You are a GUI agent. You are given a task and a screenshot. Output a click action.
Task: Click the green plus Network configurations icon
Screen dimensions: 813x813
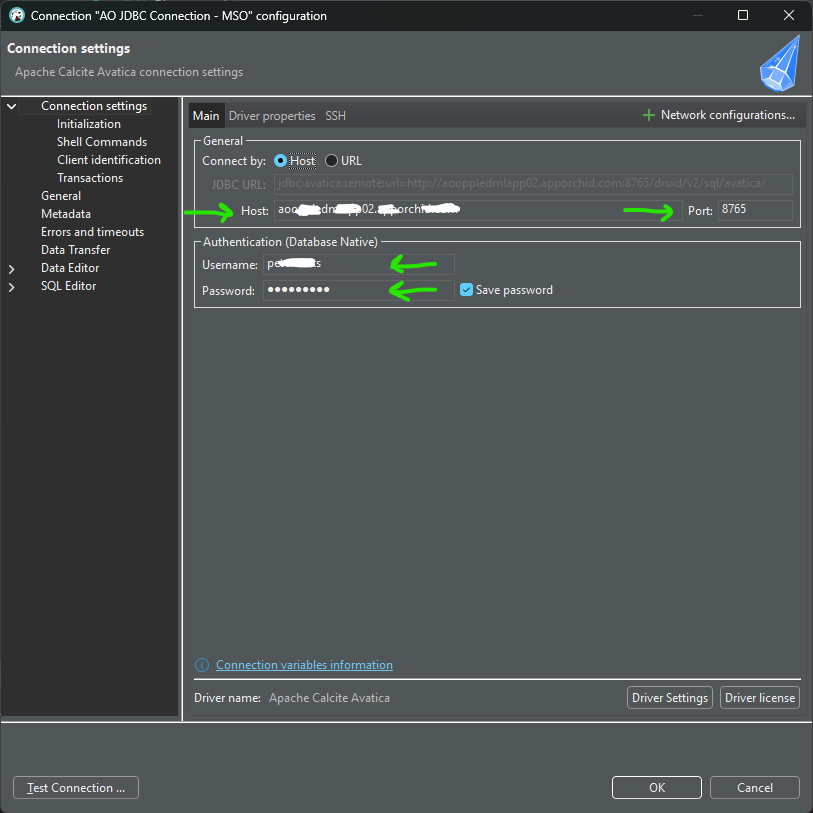[x=649, y=116]
